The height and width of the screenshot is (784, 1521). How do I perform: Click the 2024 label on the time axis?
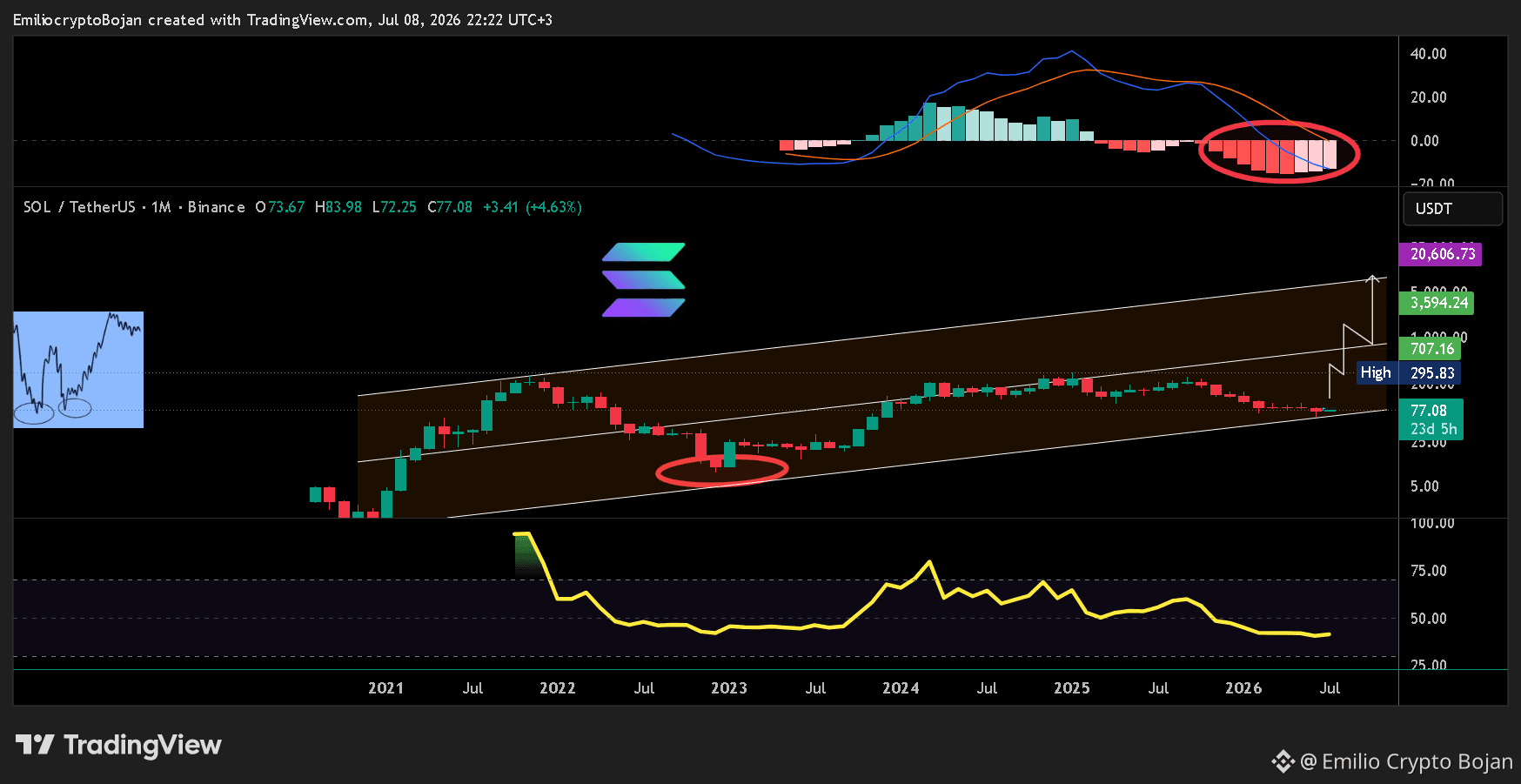pos(901,688)
